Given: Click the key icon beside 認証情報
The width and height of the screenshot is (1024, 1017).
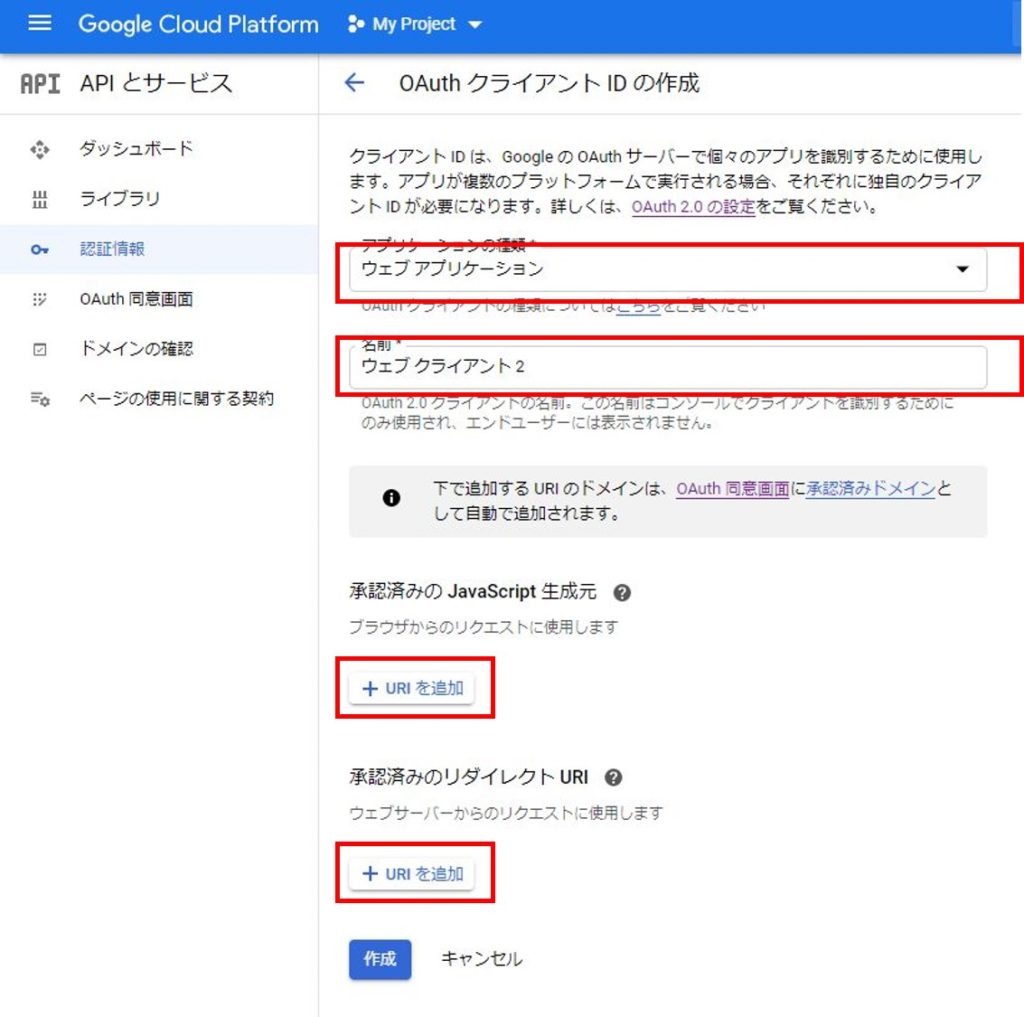Looking at the screenshot, I should click(x=40, y=250).
